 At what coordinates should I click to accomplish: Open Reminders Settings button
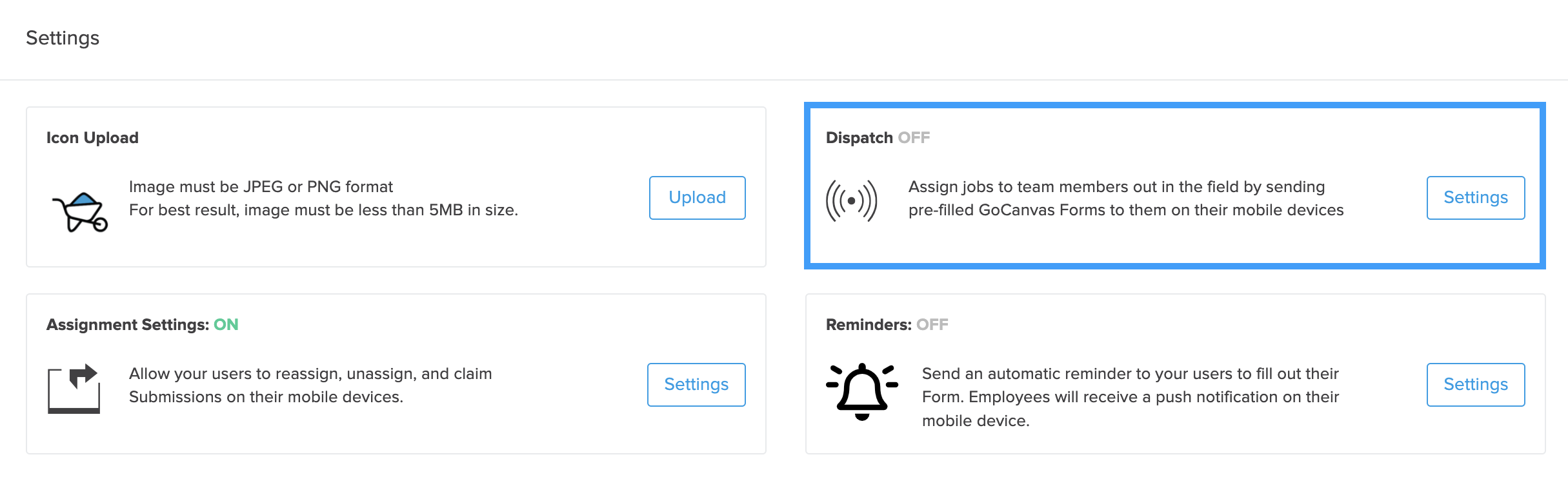pos(1475,385)
